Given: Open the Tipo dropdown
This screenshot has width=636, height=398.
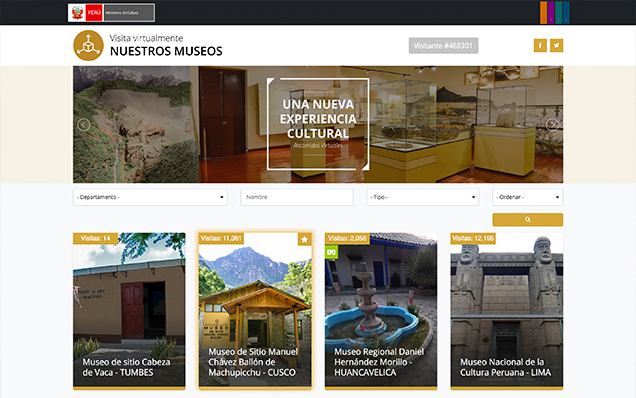Looking at the screenshot, I should [x=423, y=197].
